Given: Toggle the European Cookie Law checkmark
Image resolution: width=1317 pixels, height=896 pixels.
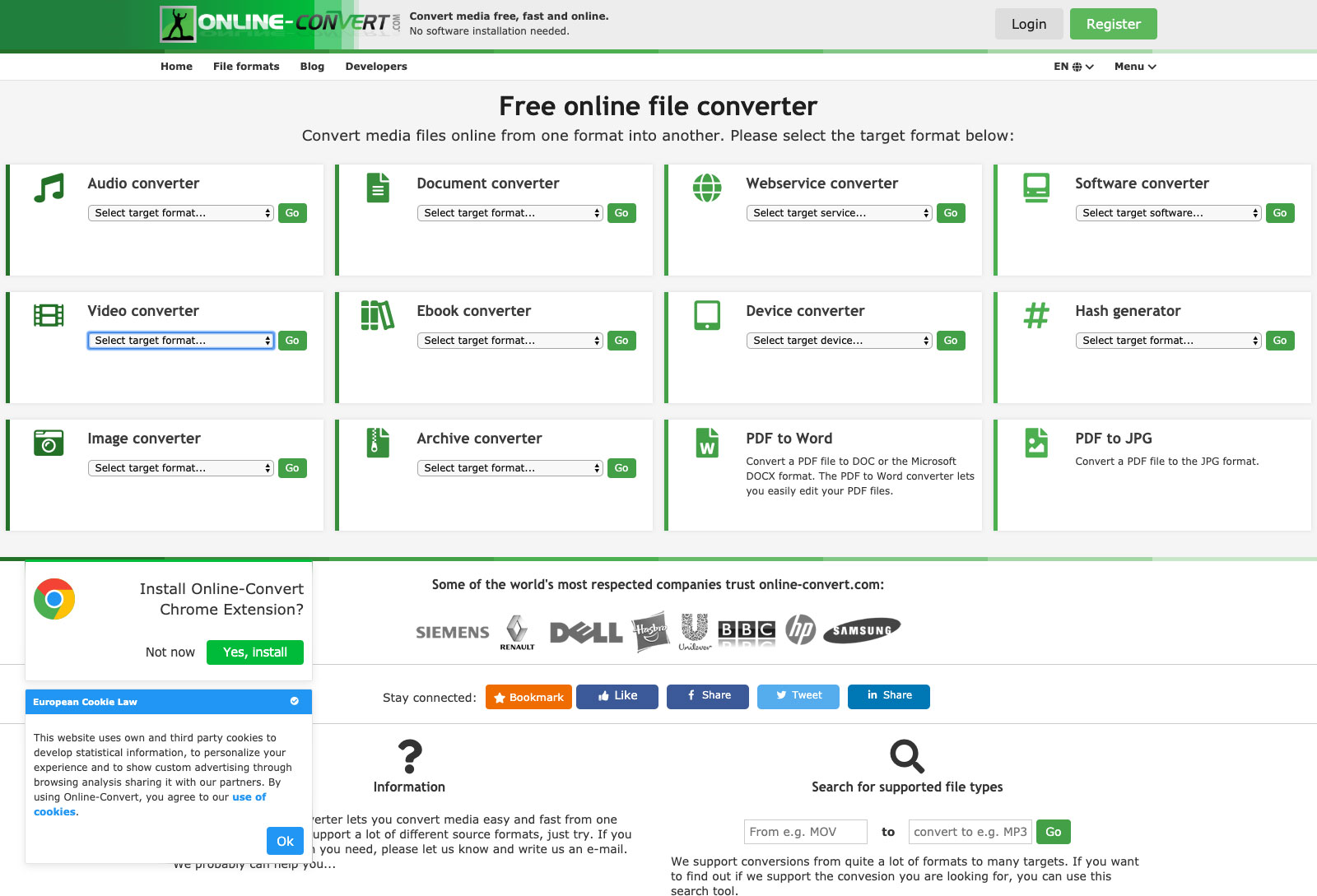Looking at the screenshot, I should [x=295, y=701].
